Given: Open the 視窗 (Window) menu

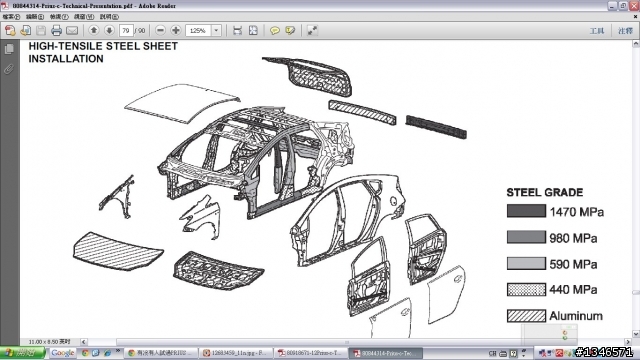Looking at the screenshot, I should click(84, 17).
